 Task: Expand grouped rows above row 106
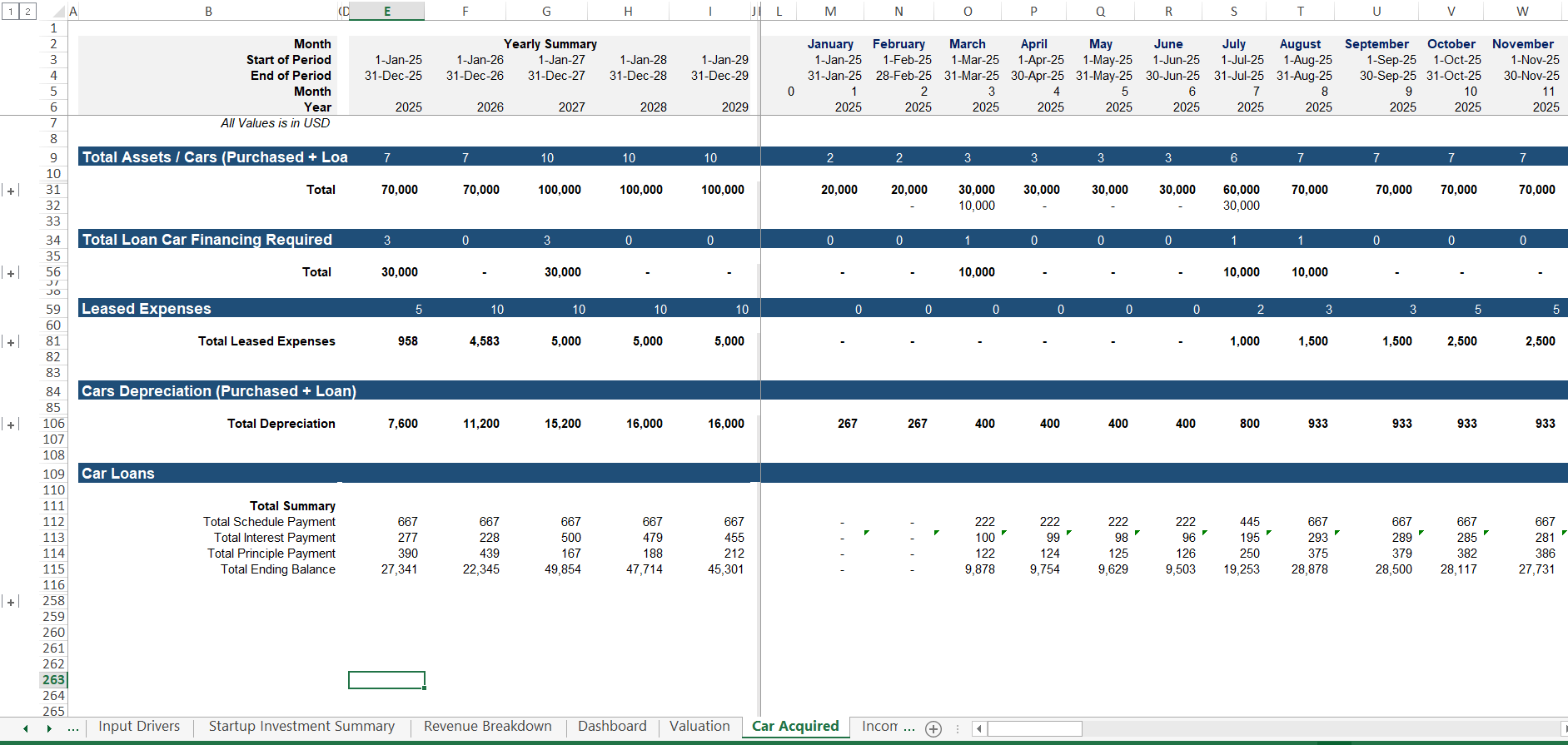pos(12,425)
